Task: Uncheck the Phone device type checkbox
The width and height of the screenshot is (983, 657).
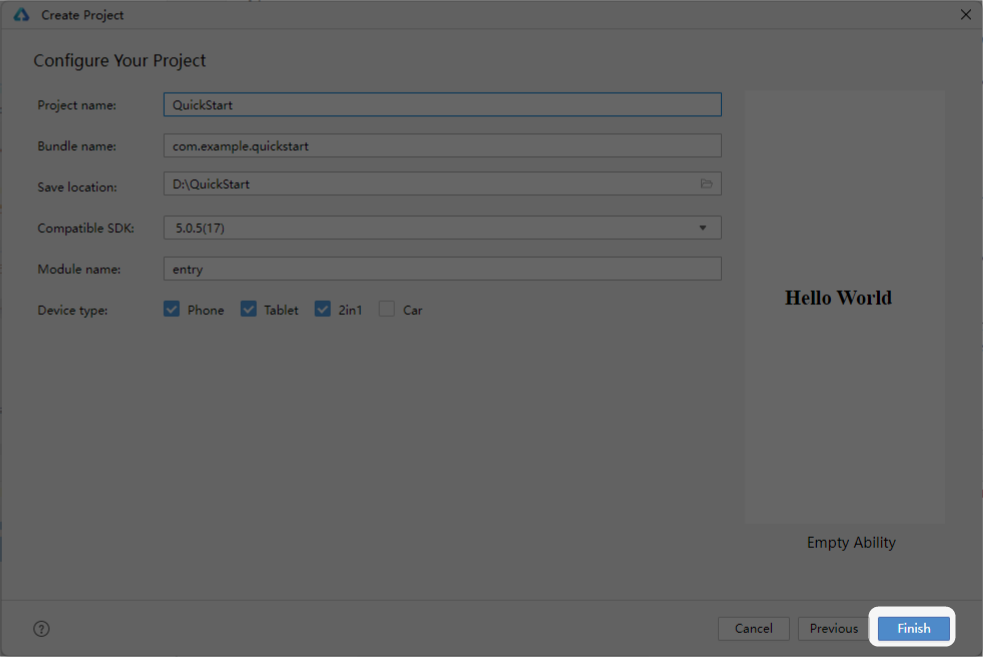Action: coord(172,309)
